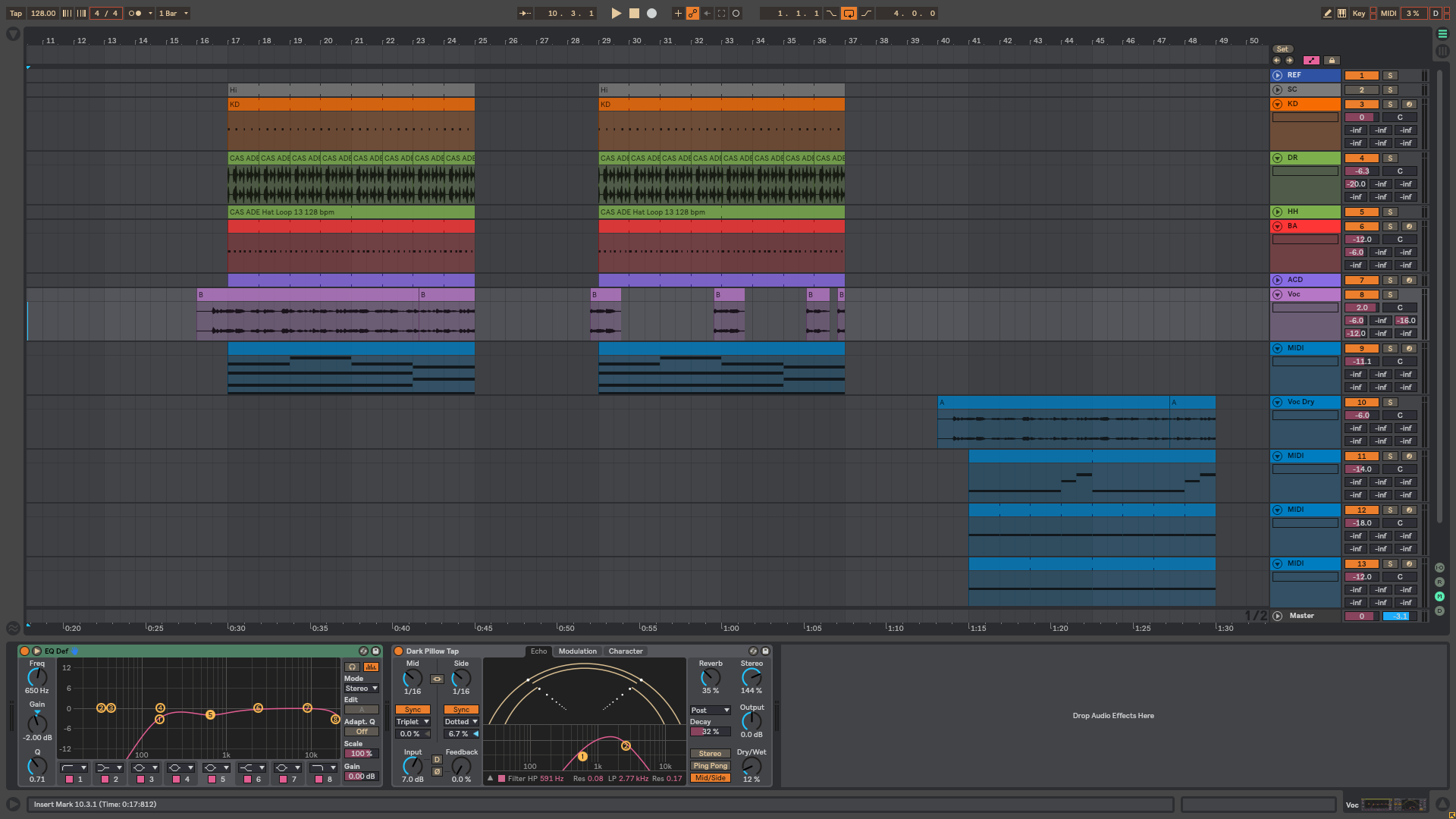Toggle the metronome button
Image resolution: width=1456 pixels, height=819 pixels.
(x=135, y=13)
